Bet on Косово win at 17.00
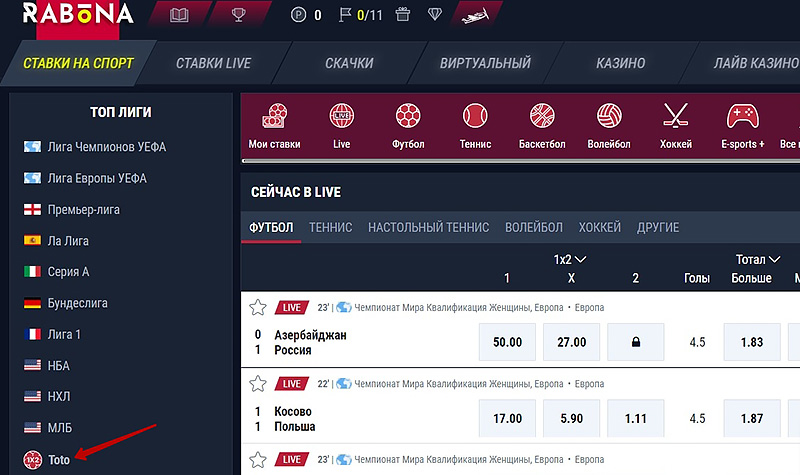This screenshot has height=475, width=800. point(507,418)
